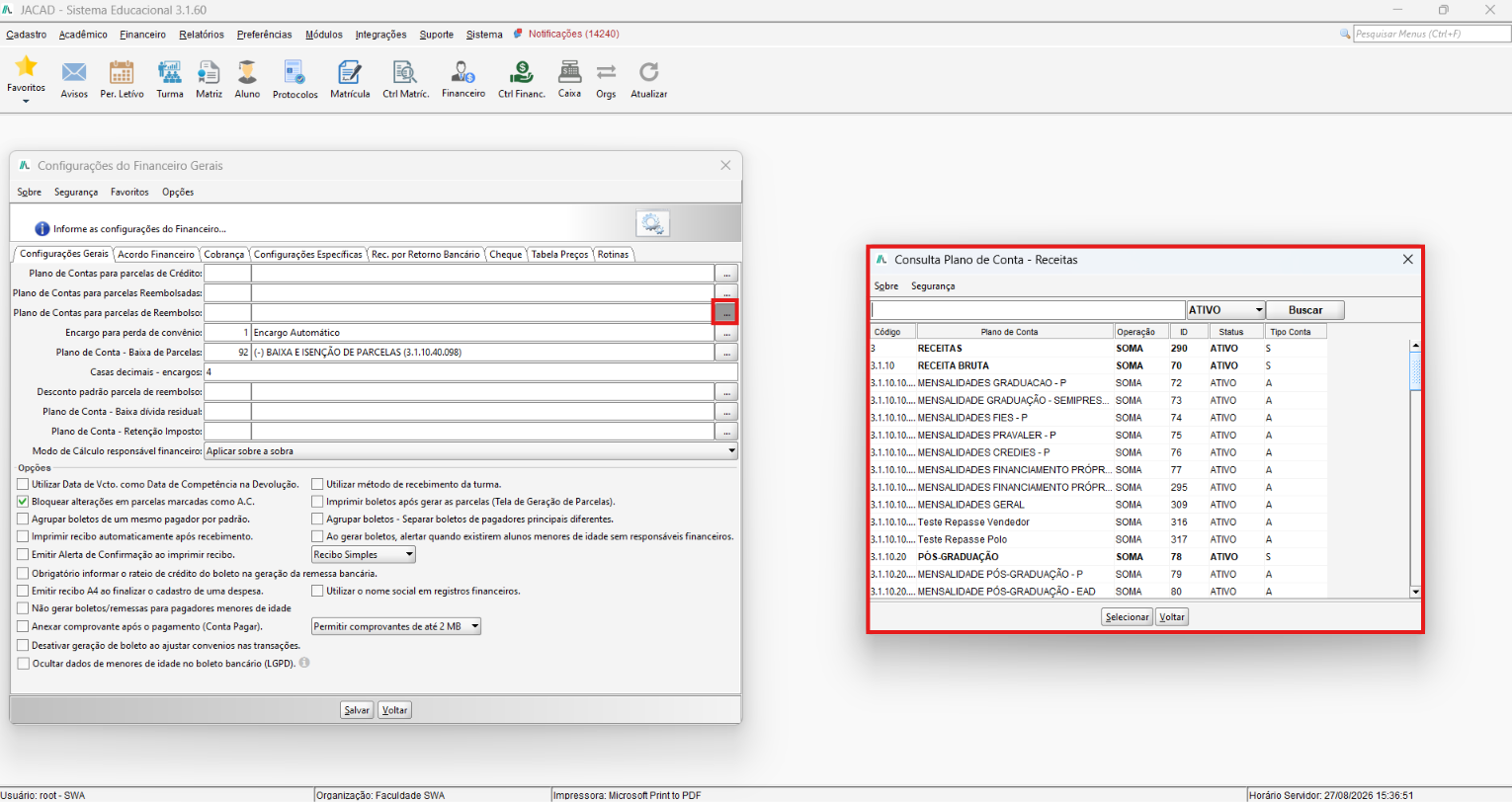Screen dimensions: 1512x802
Task: Open the Favoritos star toolbar icon
Action: pos(26,67)
